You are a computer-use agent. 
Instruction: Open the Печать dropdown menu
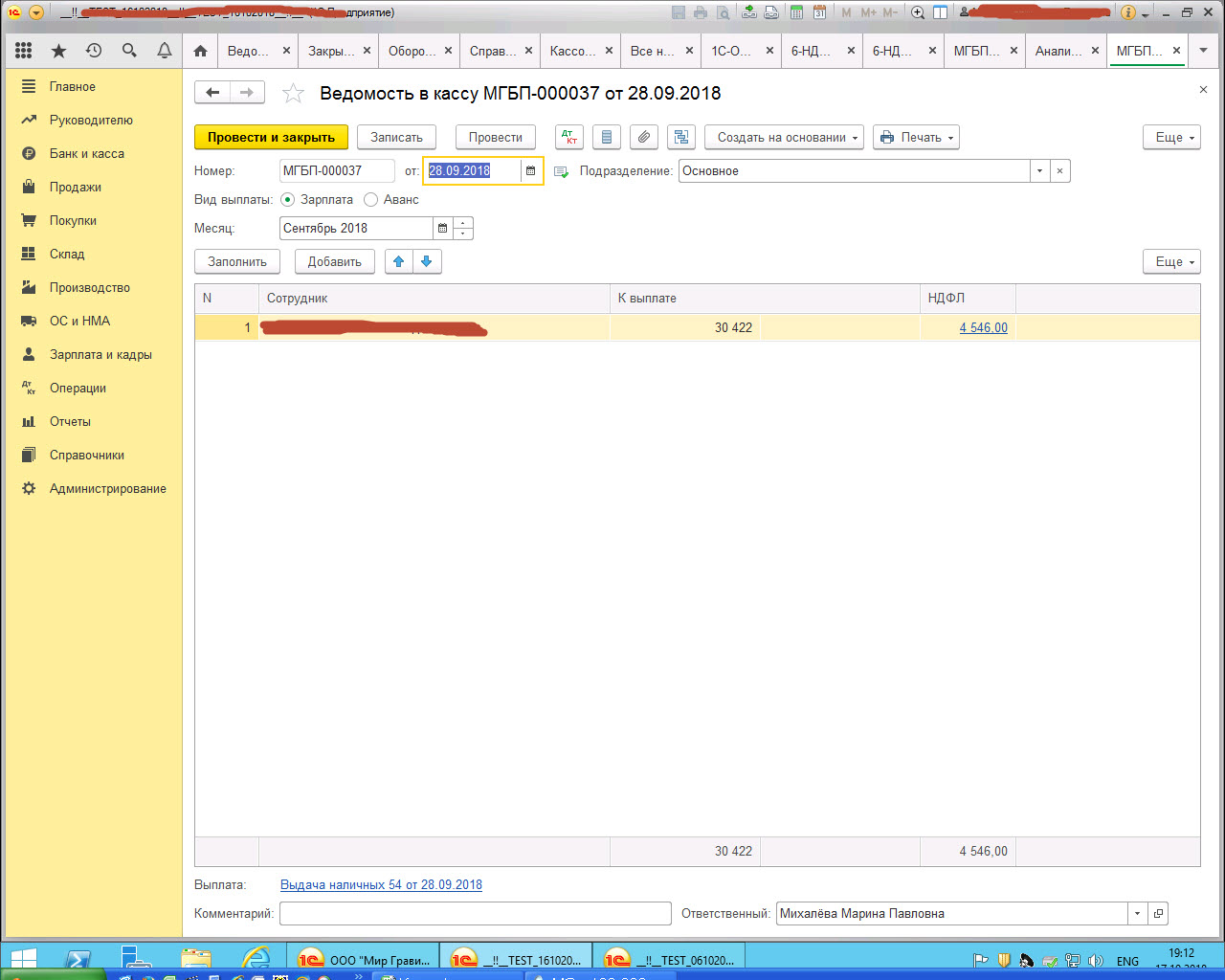pyautogui.click(x=916, y=137)
